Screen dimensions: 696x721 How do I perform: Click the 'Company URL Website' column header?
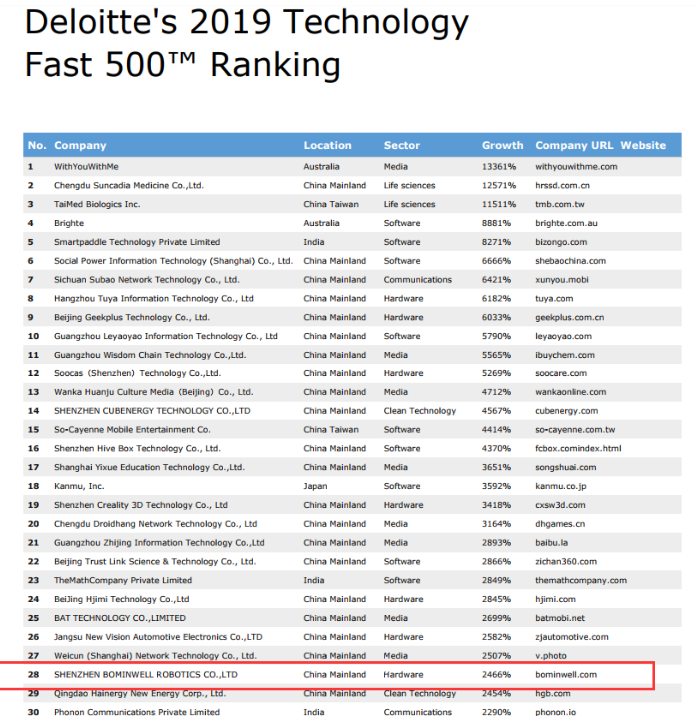pyautogui.click(x=600, y=145)
